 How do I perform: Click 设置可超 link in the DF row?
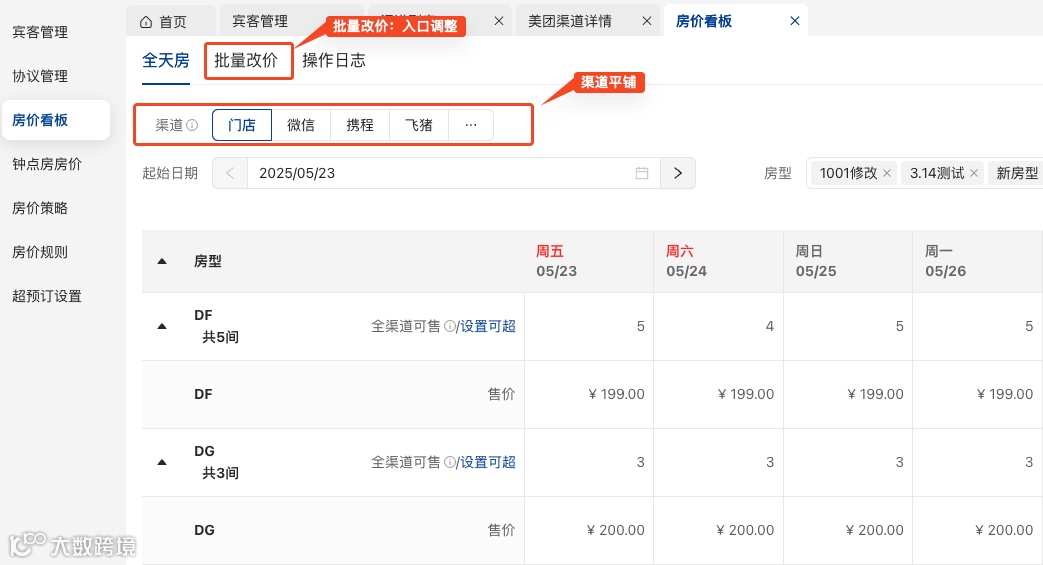point(488,326)
